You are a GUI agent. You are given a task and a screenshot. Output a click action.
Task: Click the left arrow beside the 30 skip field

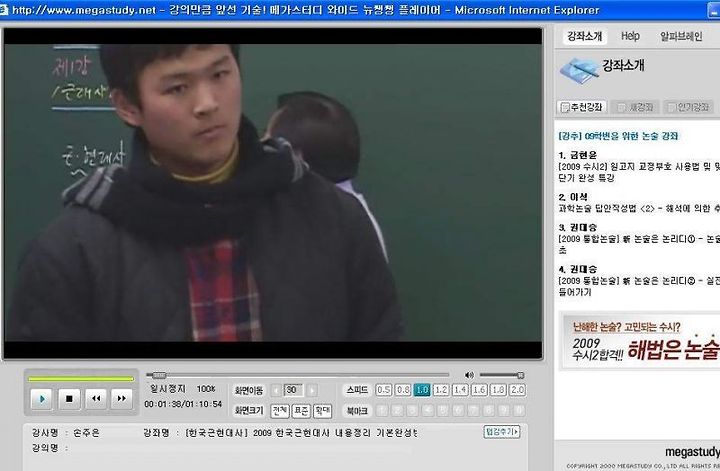pyautogui.click(x=276, y=391)
